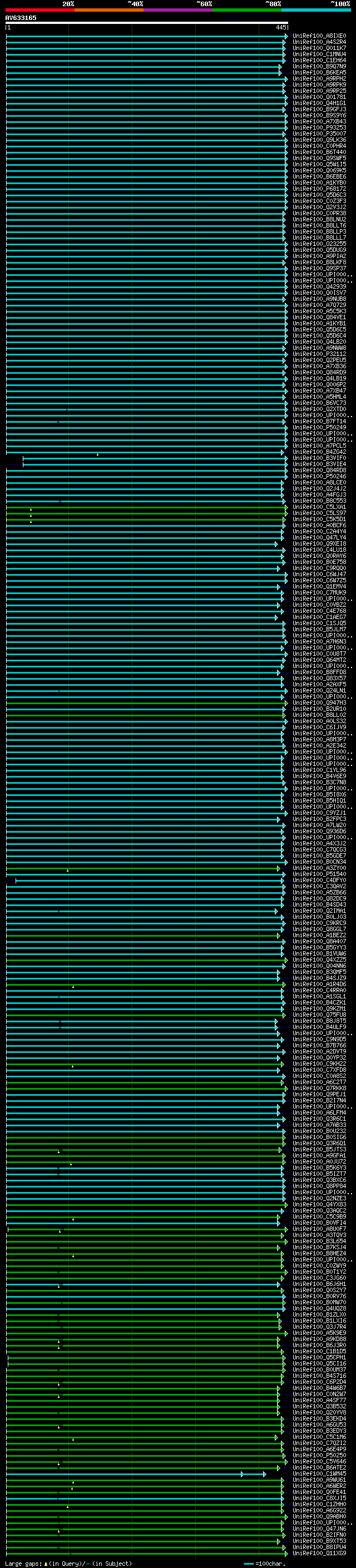Select the UniRef100_Q5D6C3 label

coord(319,195)
